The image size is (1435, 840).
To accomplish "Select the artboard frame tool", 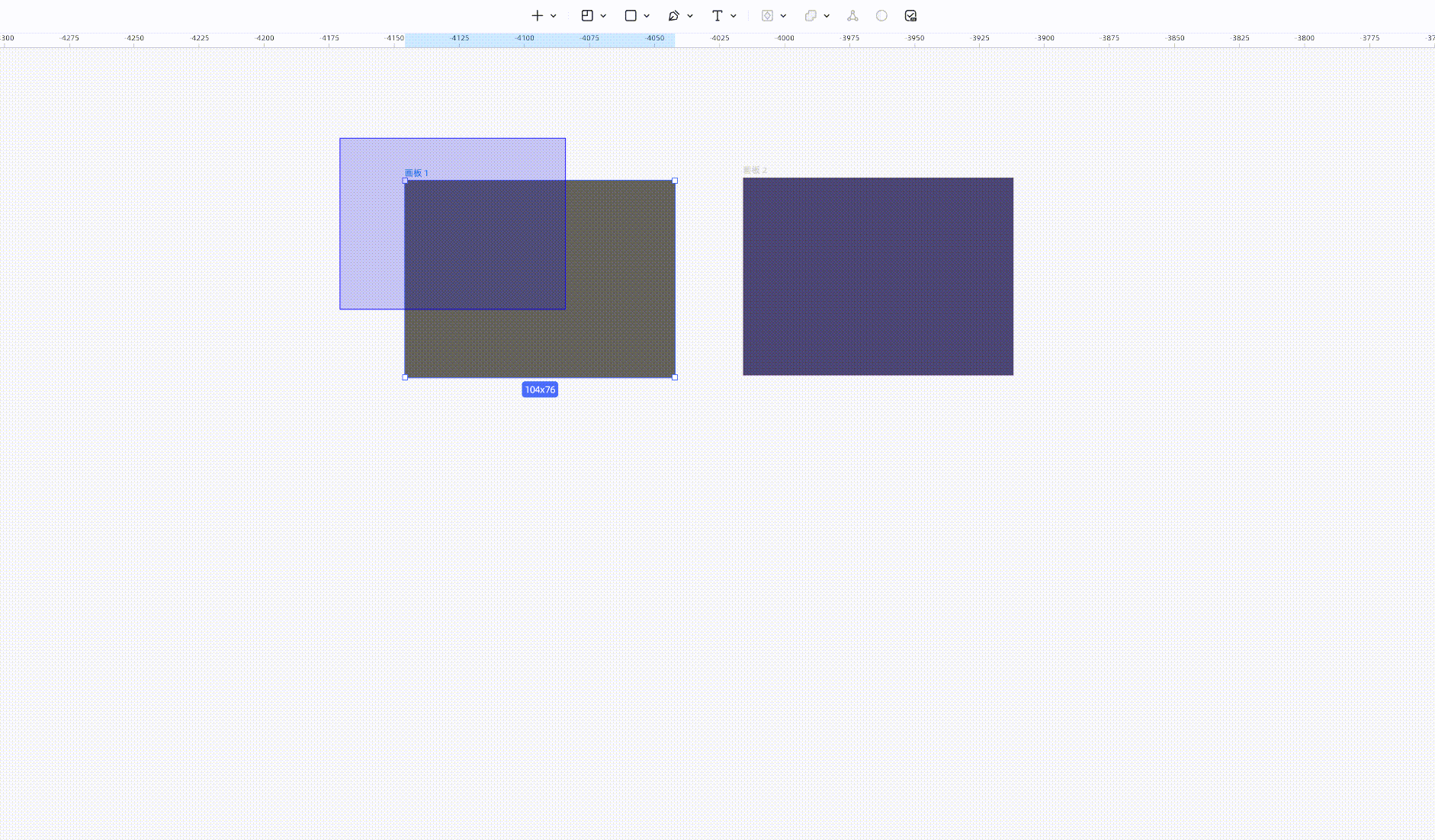I will pyautogui.click(x=587, y=15).
